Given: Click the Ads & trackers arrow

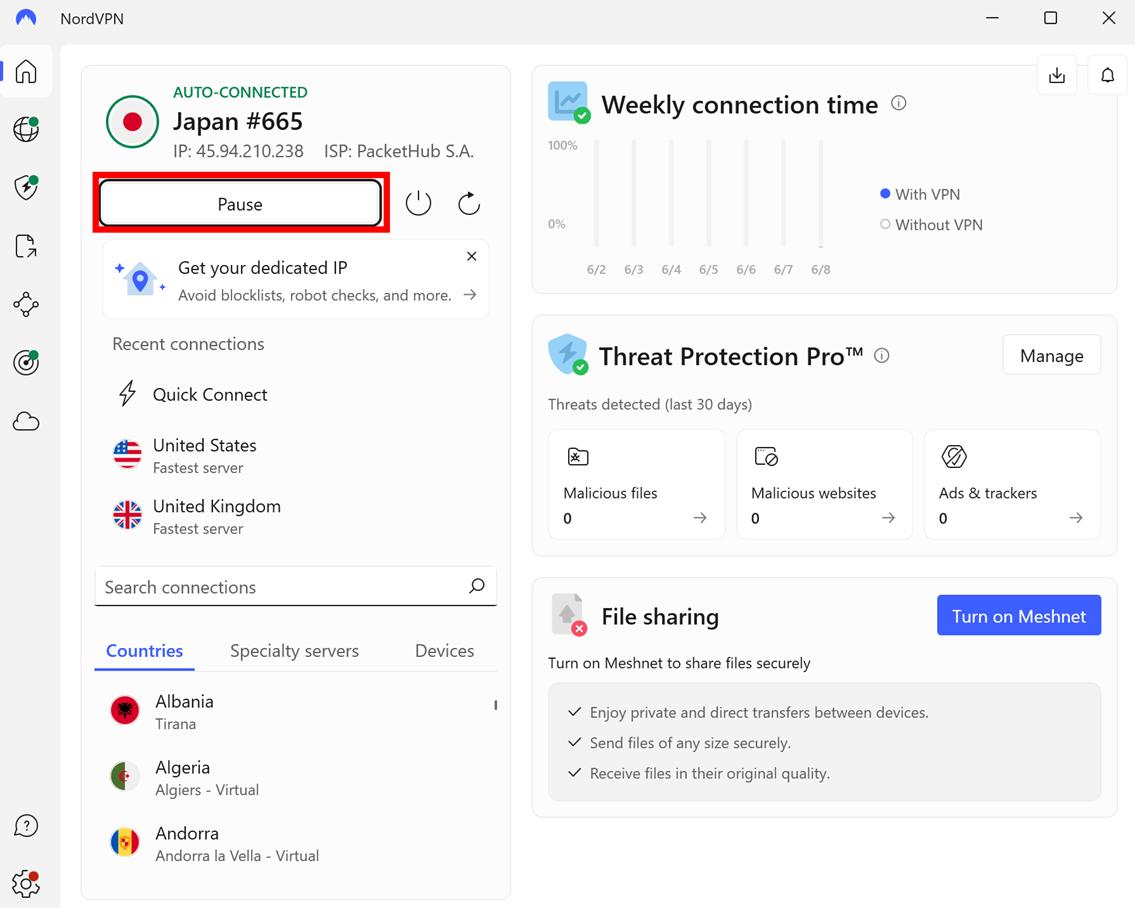Looking at the screenshot, I should pos(1076,517).
